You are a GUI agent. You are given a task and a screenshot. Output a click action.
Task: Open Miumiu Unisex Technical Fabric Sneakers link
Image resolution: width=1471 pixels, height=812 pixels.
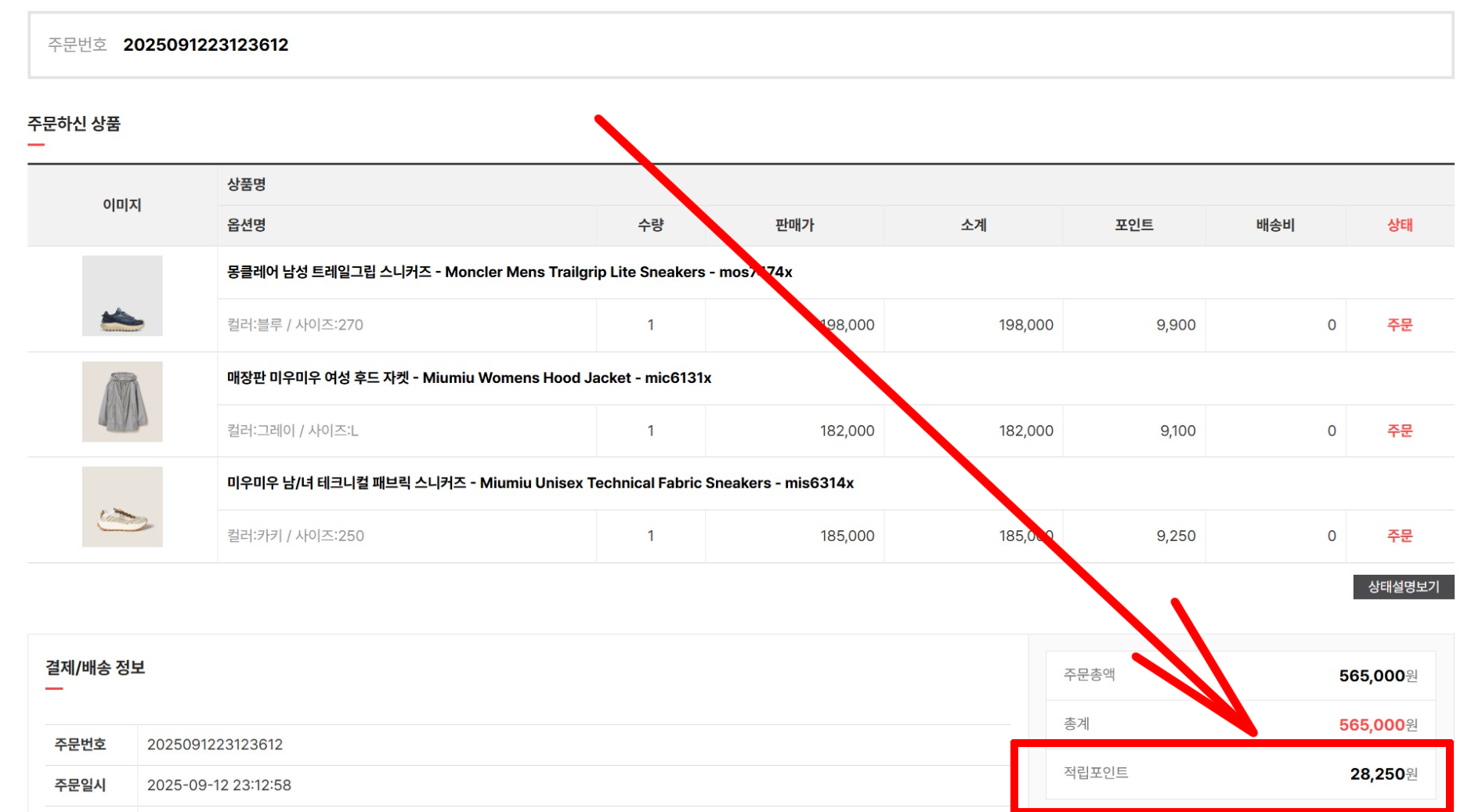tap(540, 483)
